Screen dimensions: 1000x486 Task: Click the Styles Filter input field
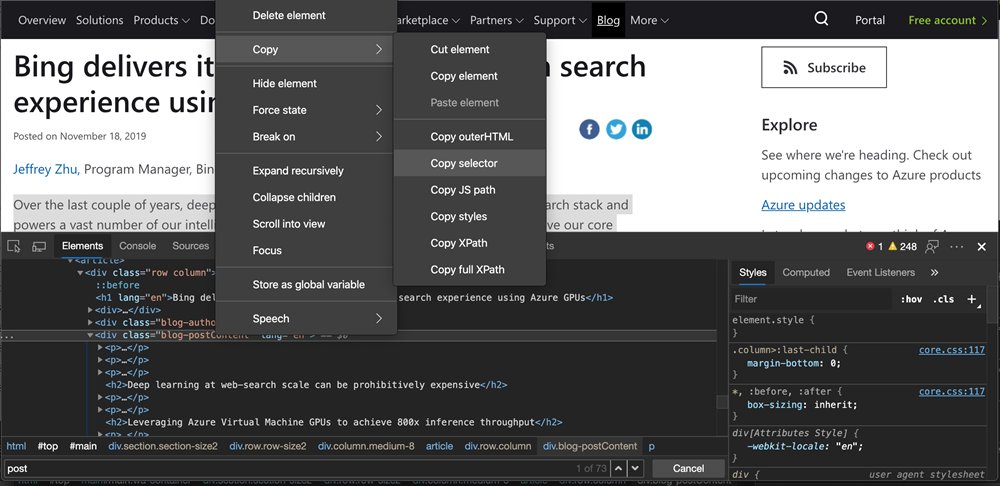812,299
